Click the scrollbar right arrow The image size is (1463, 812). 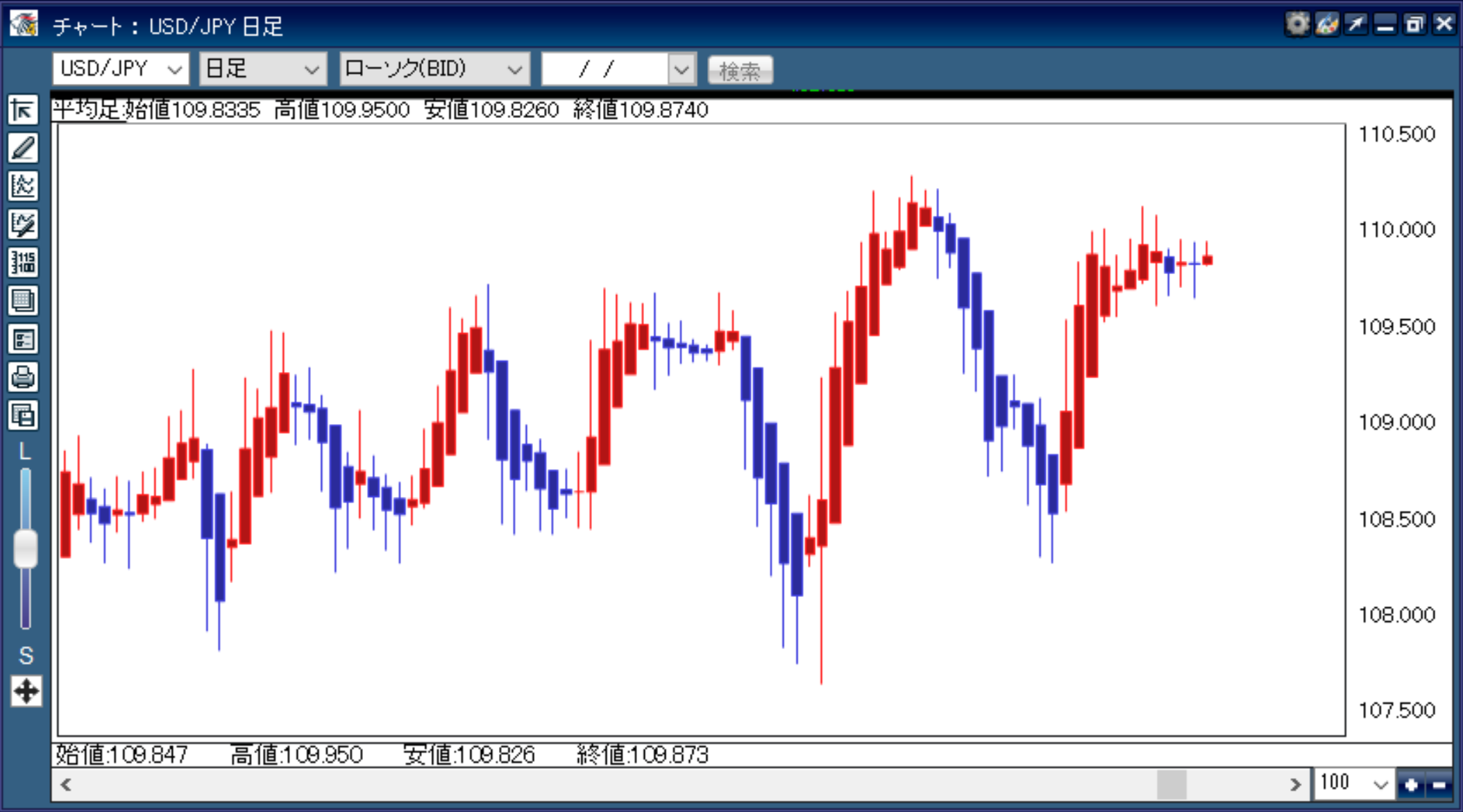click(1295, 785)
